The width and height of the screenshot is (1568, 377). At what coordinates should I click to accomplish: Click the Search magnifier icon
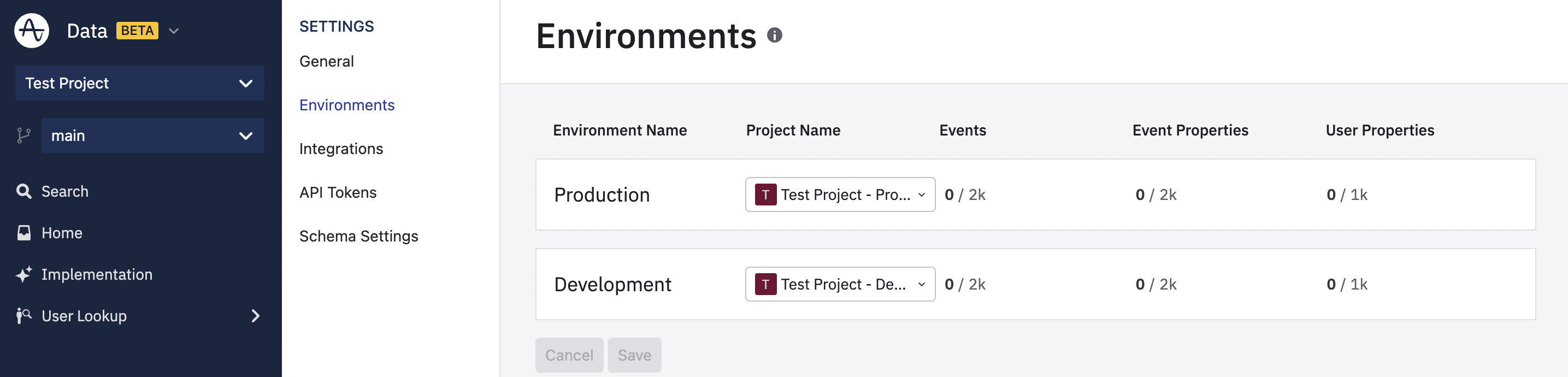coord(23,191)
